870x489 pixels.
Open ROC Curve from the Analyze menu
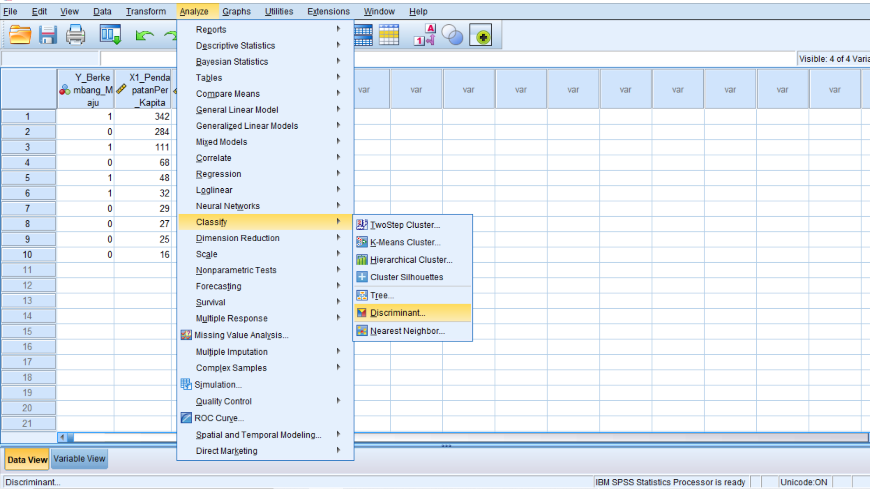[218, 418]
